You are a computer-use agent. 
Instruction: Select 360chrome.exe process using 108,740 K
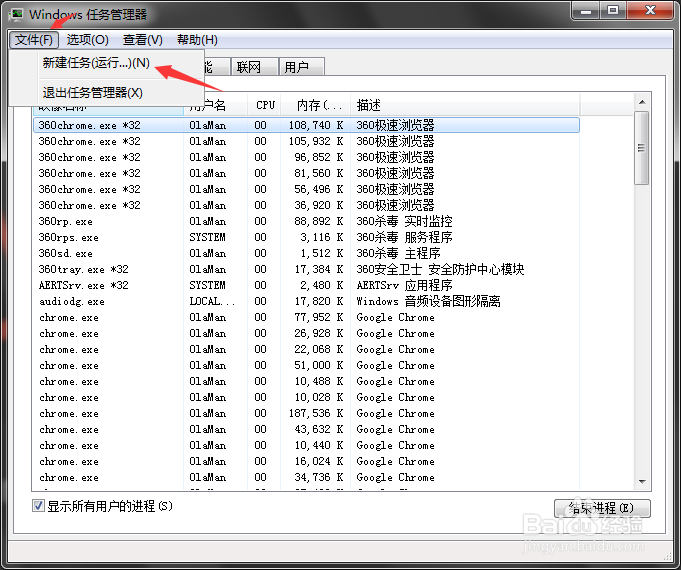[306, 125]
